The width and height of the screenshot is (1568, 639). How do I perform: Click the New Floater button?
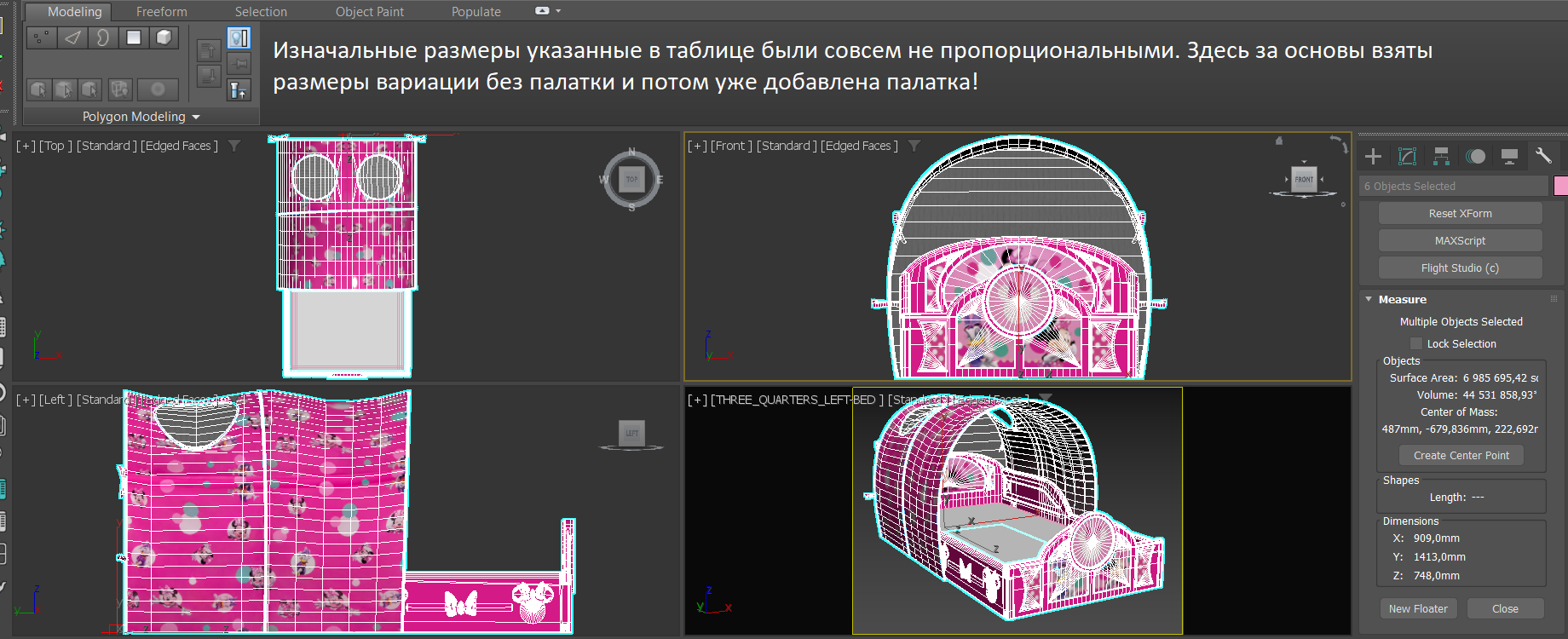[x=1418, y=608]
